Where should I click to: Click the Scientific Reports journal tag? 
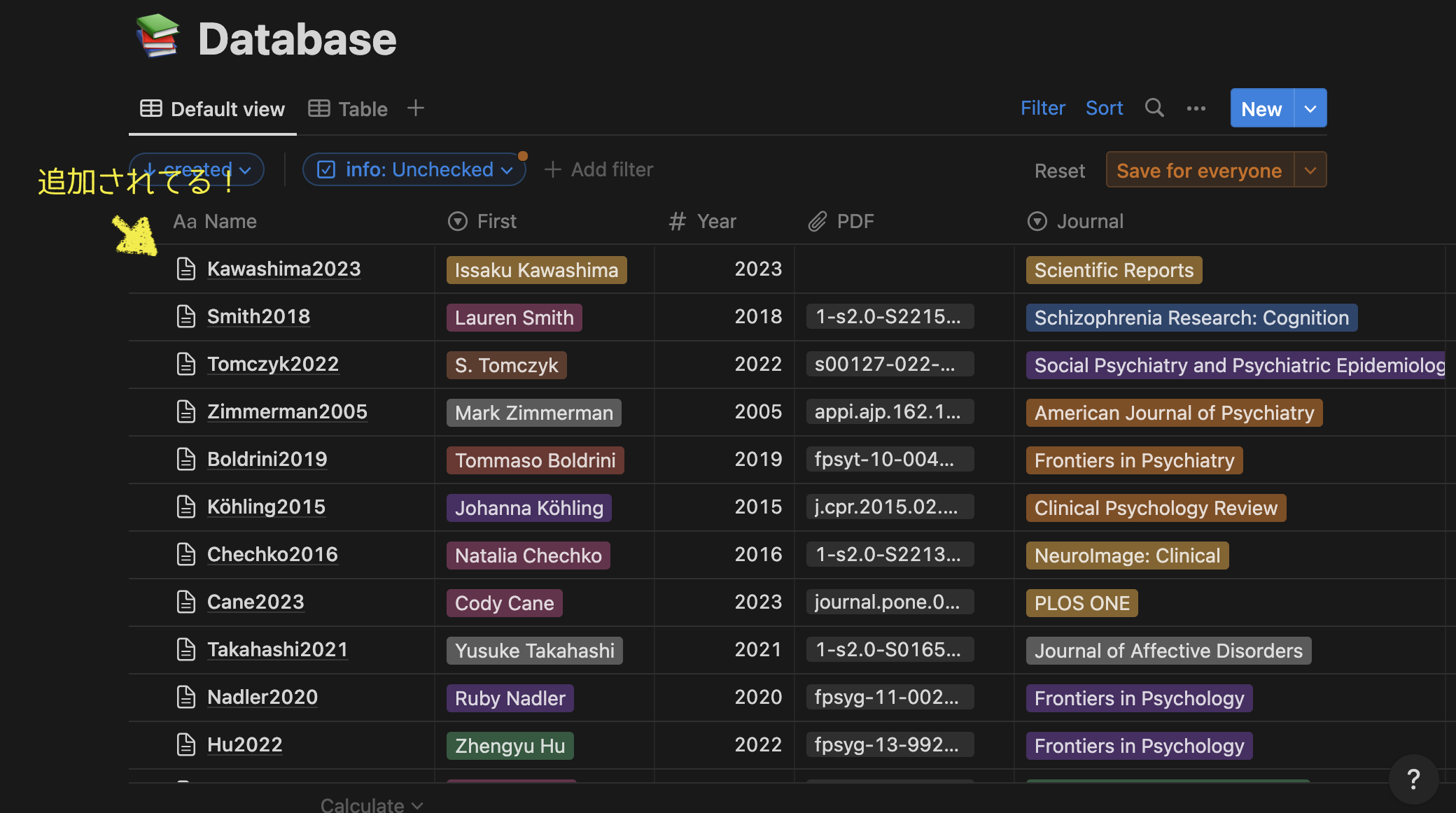pyautogui.click(x=1114, y=270)
